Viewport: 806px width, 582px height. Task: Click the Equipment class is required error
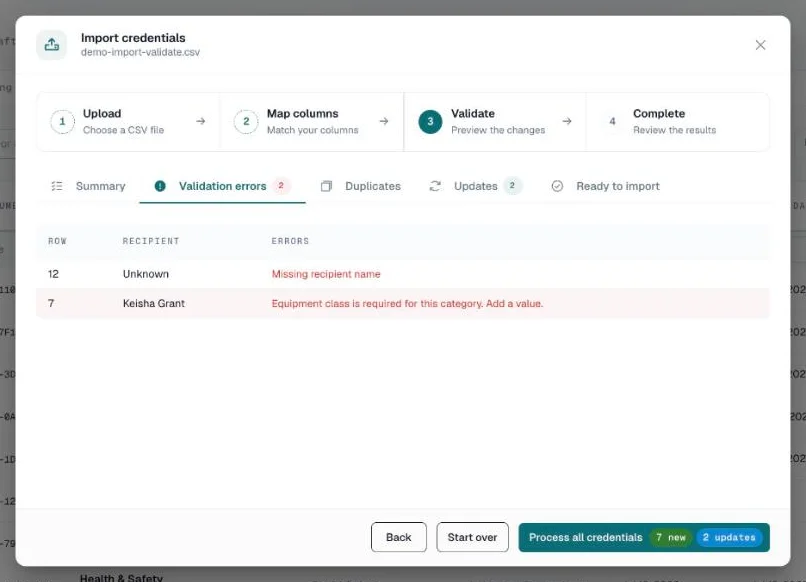[x=407, y=303]
